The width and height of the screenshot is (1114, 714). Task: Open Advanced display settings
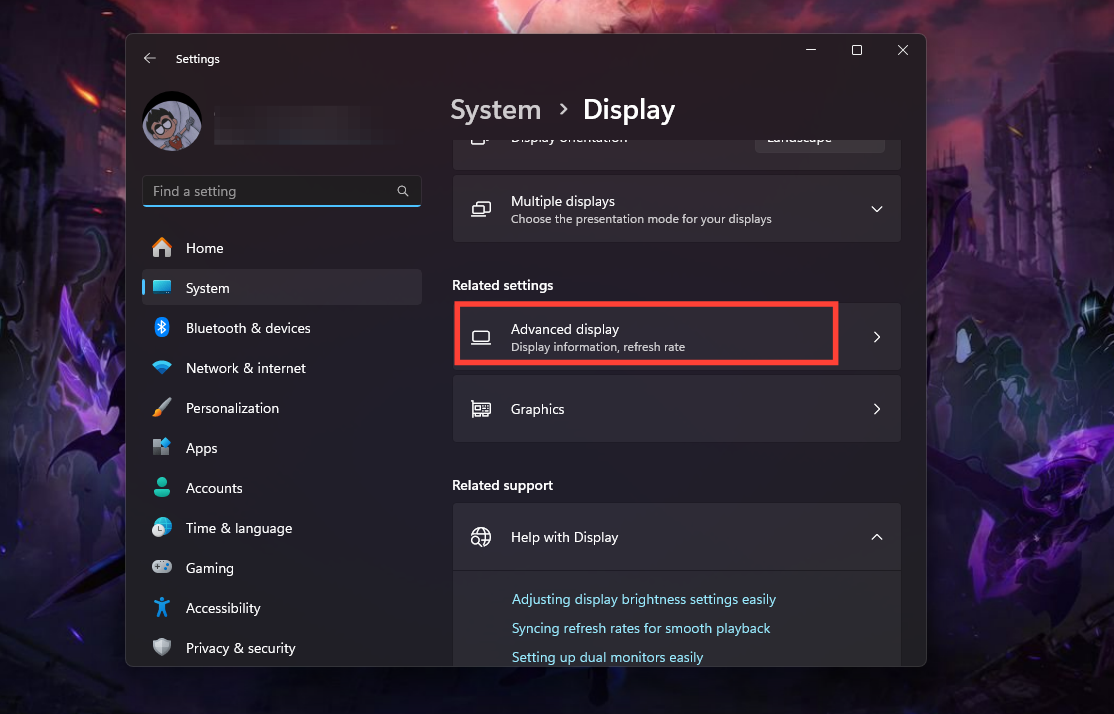point(676,337)
